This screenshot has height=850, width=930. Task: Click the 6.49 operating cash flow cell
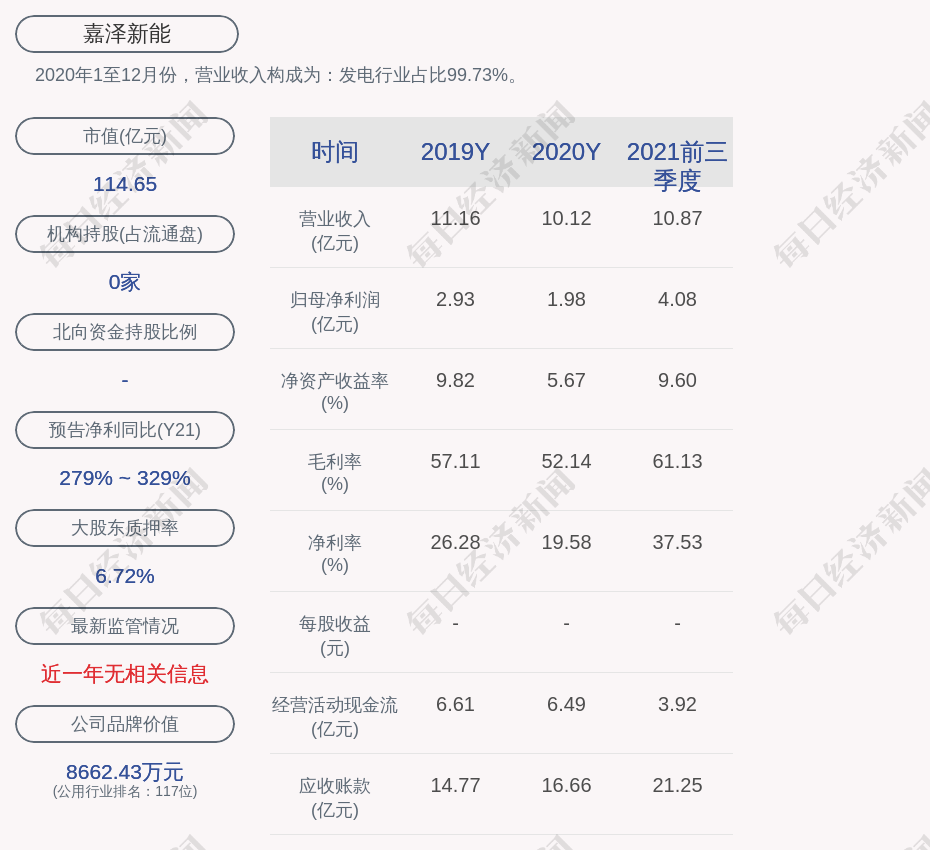click(566, 704)
